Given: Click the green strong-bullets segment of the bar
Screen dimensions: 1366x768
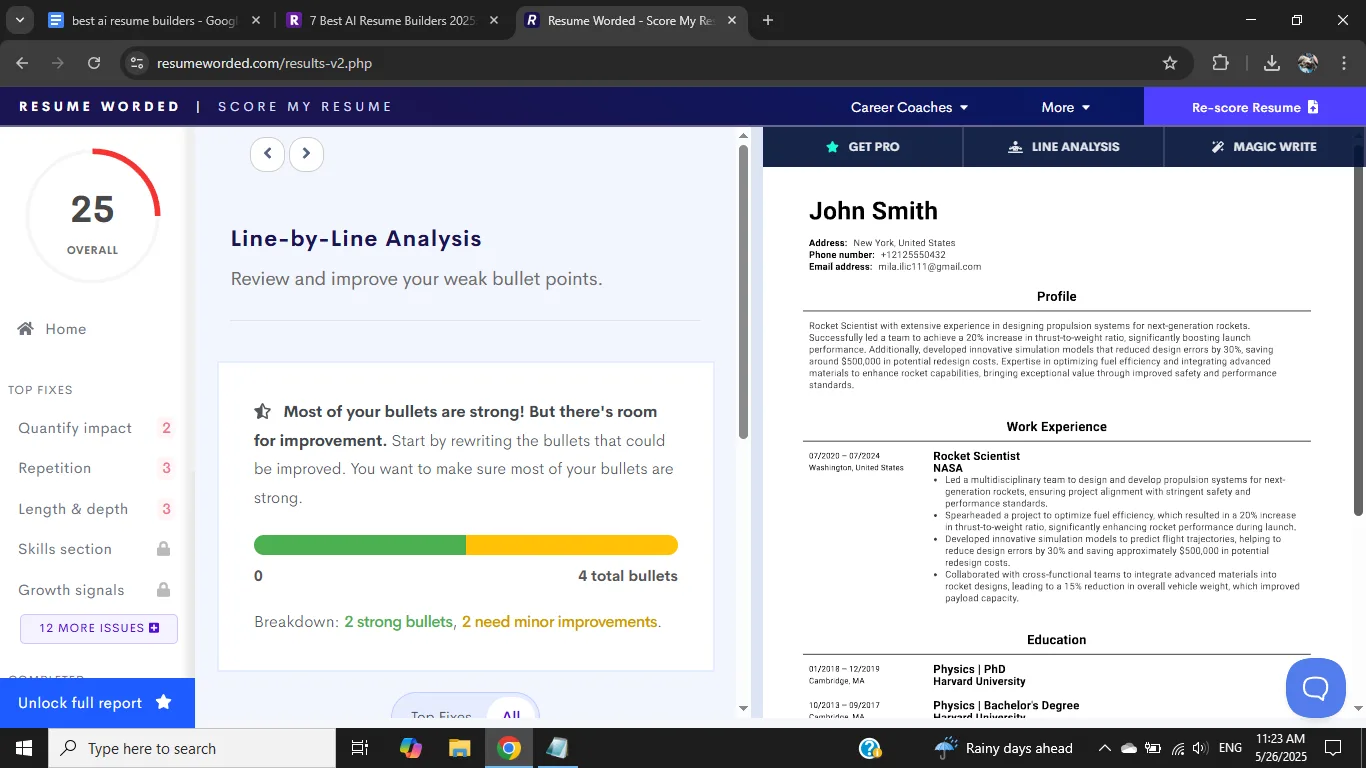Looking at the screenshot, I should click(360, 545).
